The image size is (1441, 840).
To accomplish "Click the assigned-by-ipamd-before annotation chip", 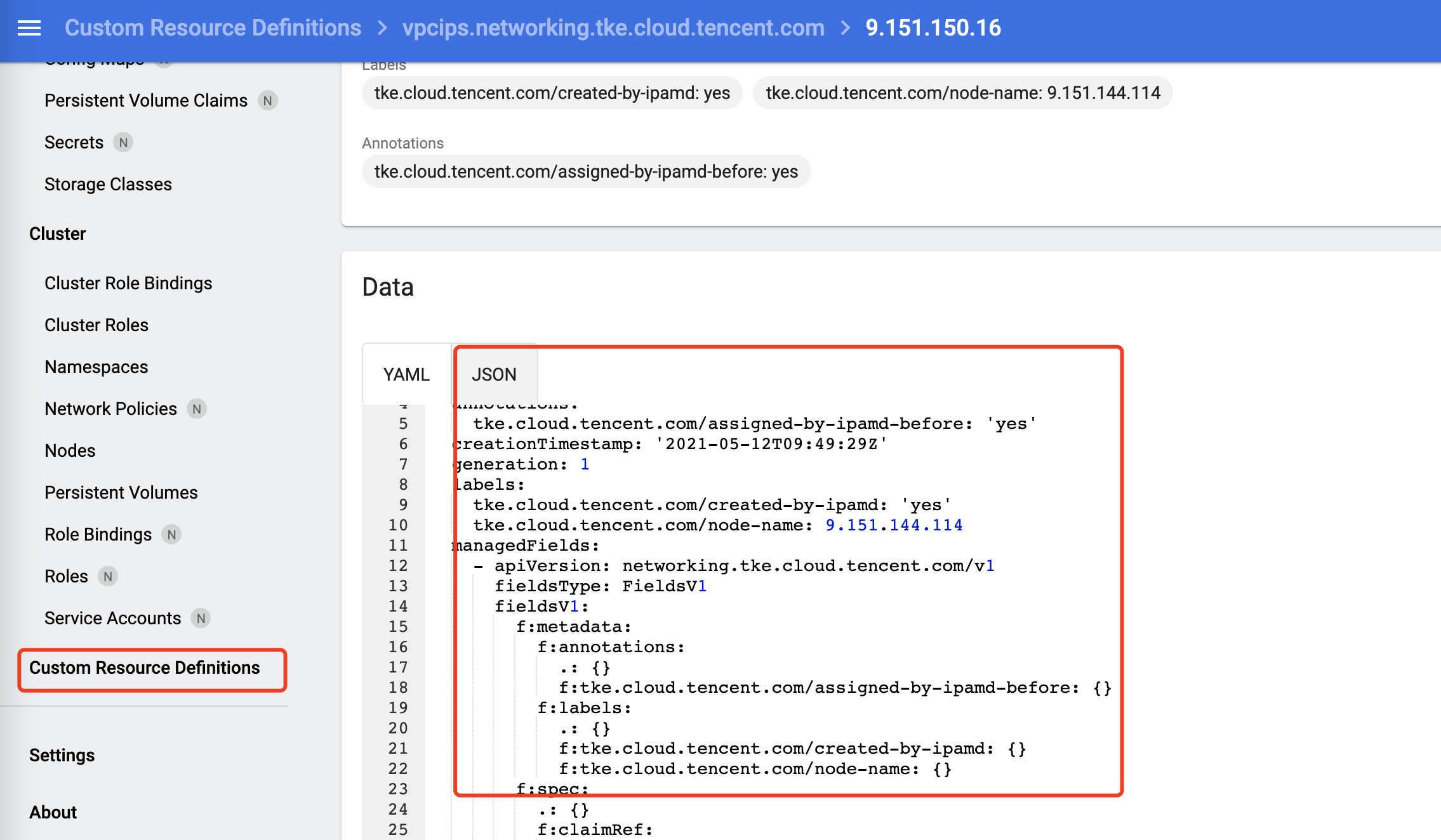I will [585, 171].
